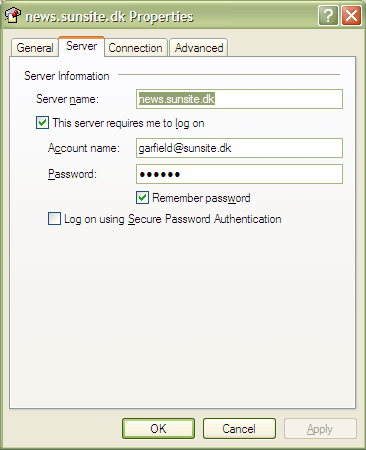Click inside the Password field
This screenshot has height=450, width=366.
click(239, 174)
